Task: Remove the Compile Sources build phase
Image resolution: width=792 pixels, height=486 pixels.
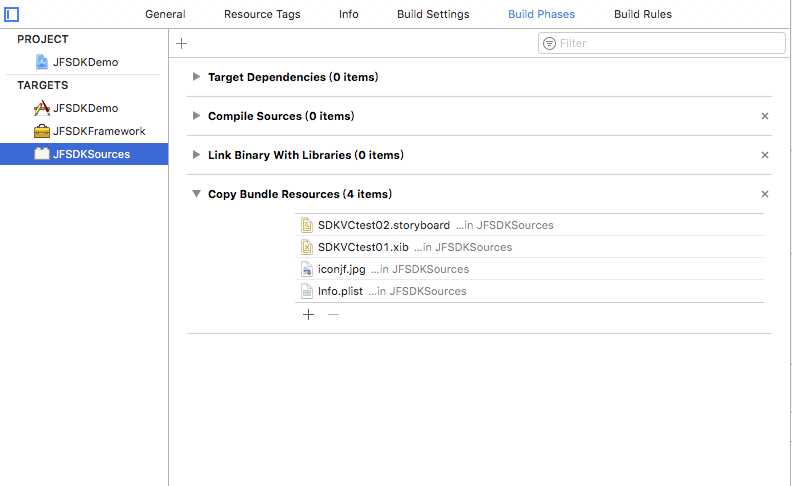Action: tap(765, 116)
